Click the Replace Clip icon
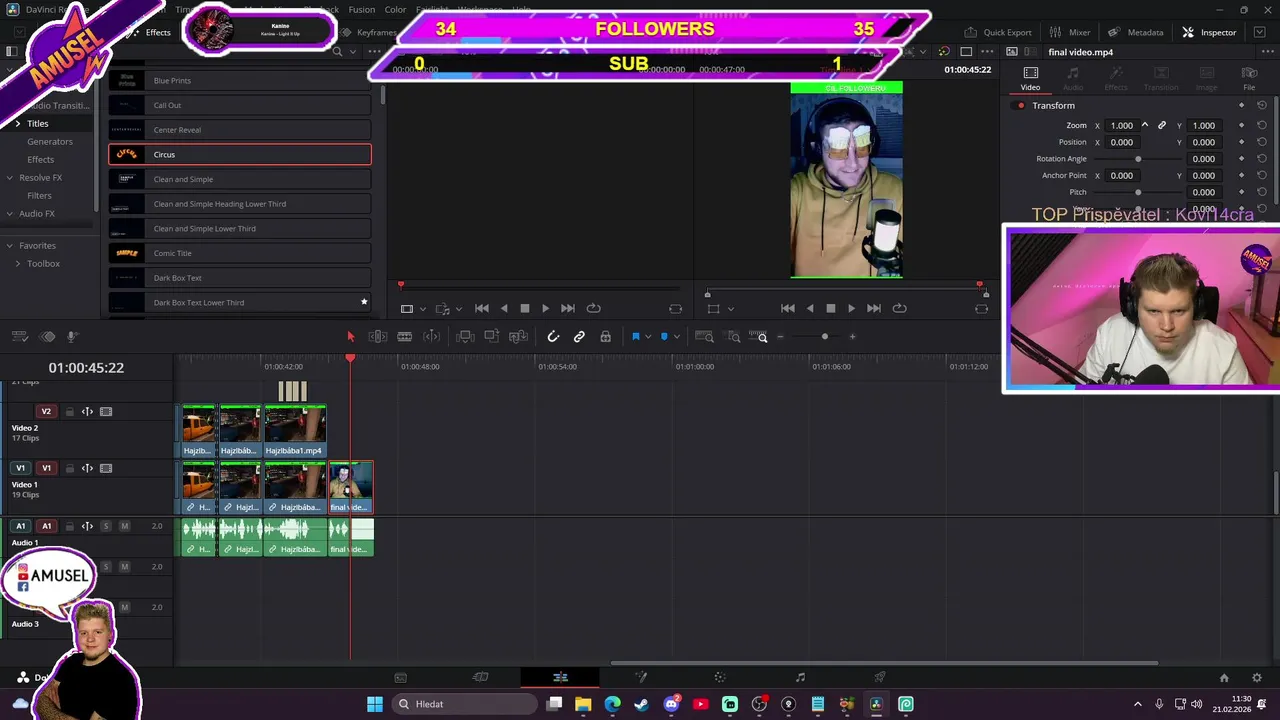The image size is (1280, 720). click(518, 337)
